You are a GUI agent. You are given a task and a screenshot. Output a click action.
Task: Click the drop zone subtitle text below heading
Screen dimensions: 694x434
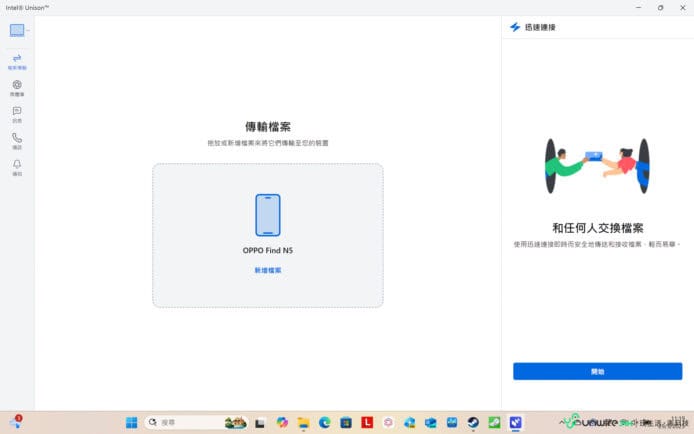(268, 143)
